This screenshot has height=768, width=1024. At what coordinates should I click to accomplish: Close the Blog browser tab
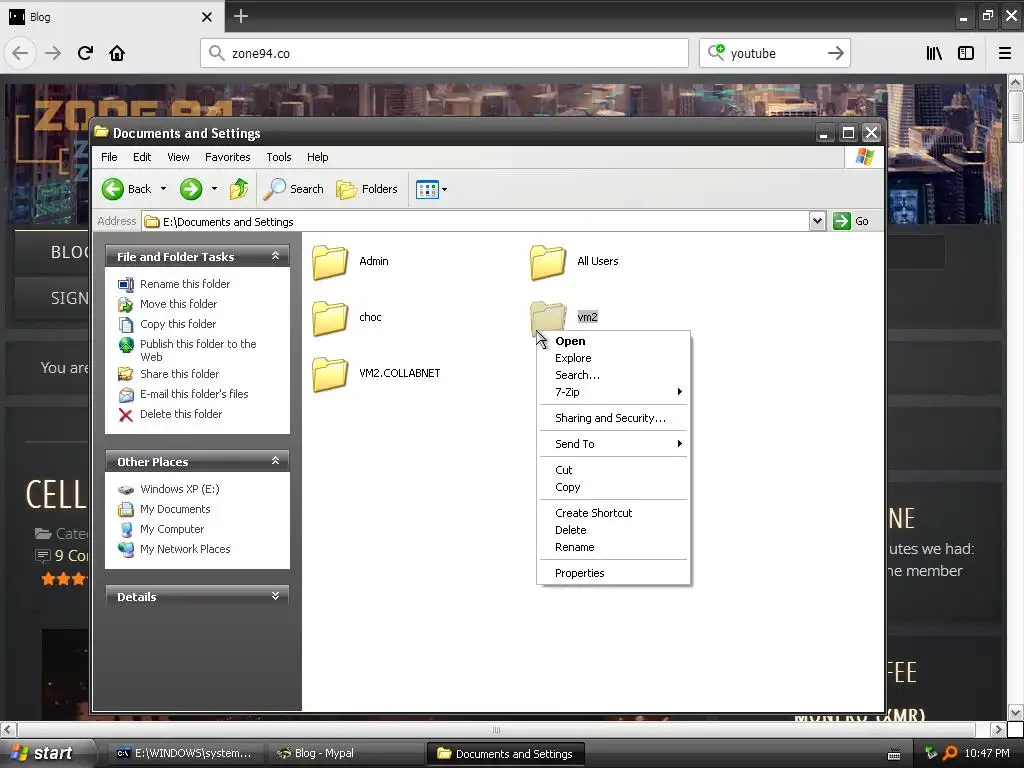point(207,17)
